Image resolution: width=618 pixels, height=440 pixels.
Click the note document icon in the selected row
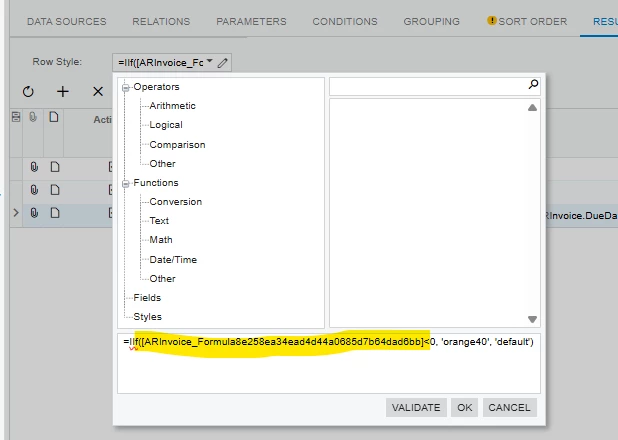pos(55,213)
